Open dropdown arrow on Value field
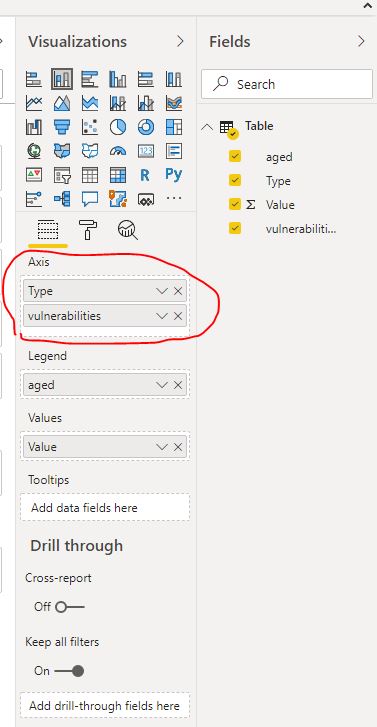The height and width of the screenshot is (727, 377). click(x=162, y=447)
